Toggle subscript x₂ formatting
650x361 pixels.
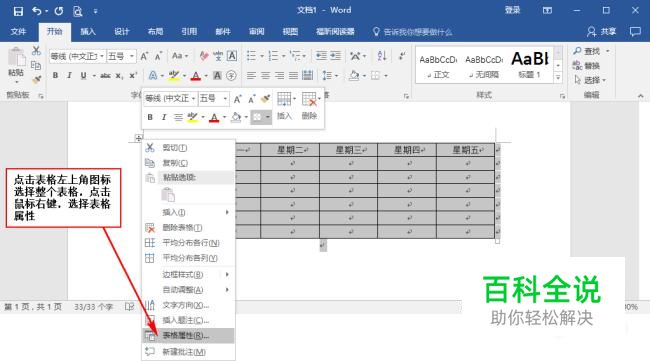[x=119, y=75]
